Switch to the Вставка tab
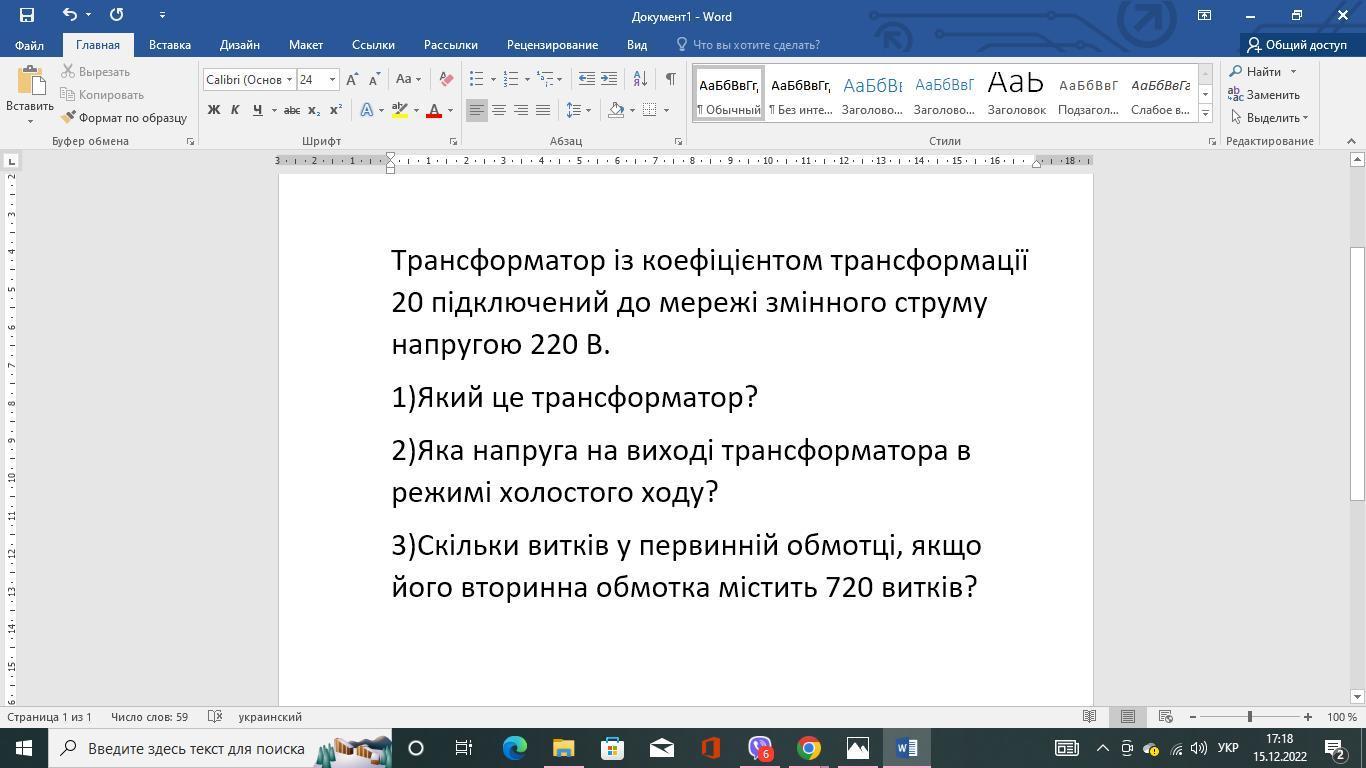 click(x=170, y=45)
